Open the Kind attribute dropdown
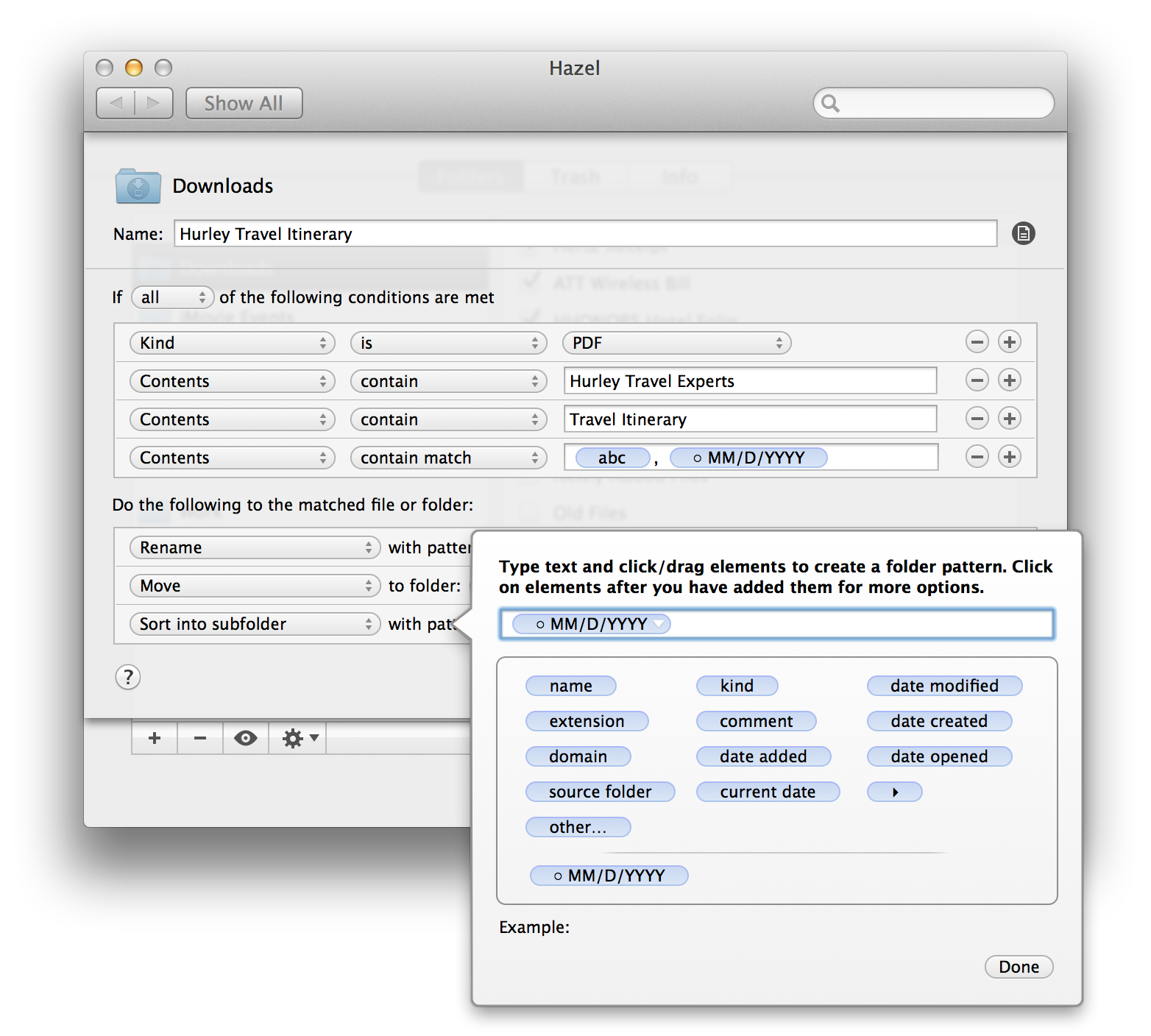This screenshot has width=1151, height=1036. [232, 343]
